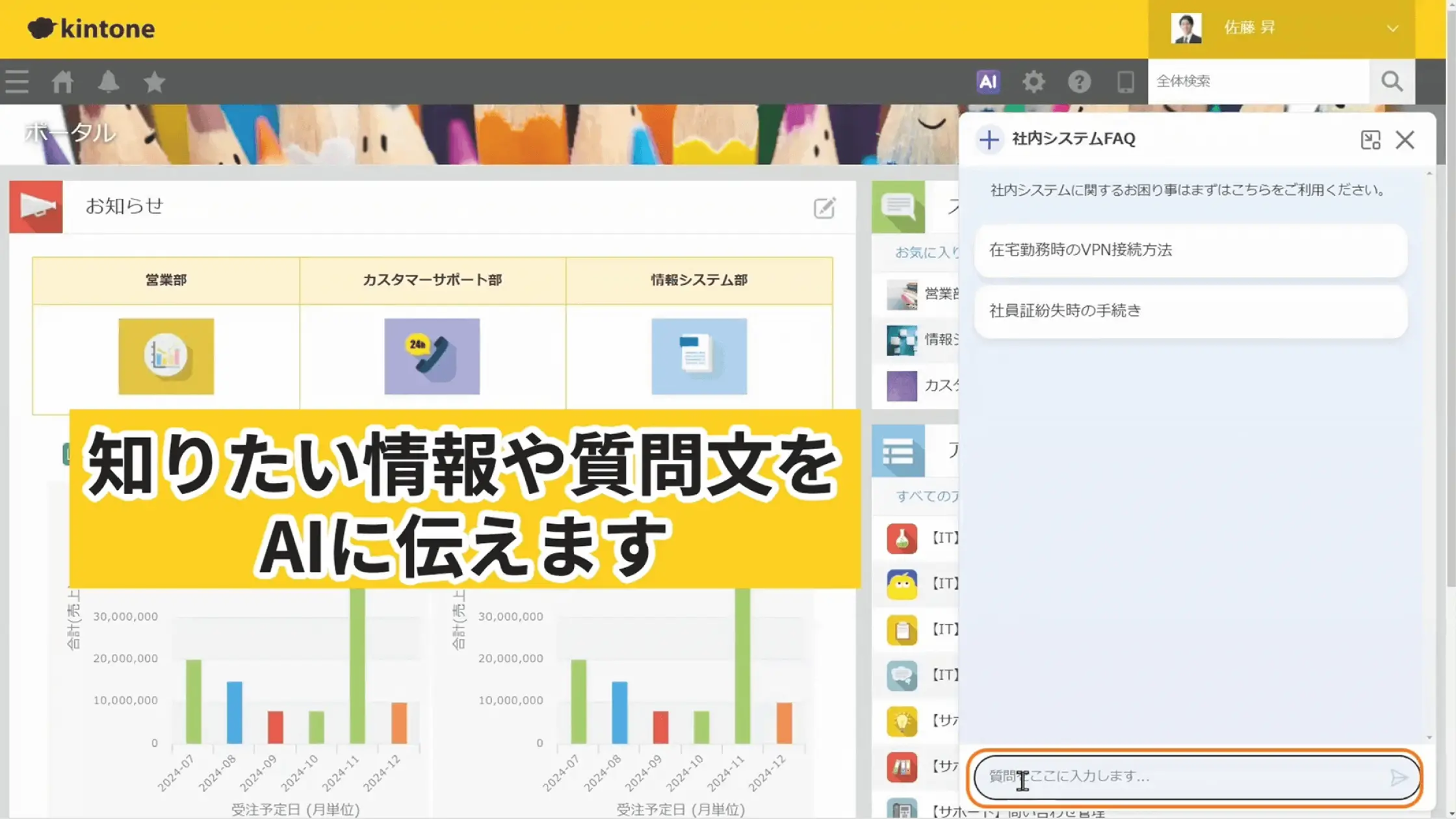Select 在宅勤務時のVPN接続方法 suggestion
The image size is (1456, 819).
click(1190, 250)
